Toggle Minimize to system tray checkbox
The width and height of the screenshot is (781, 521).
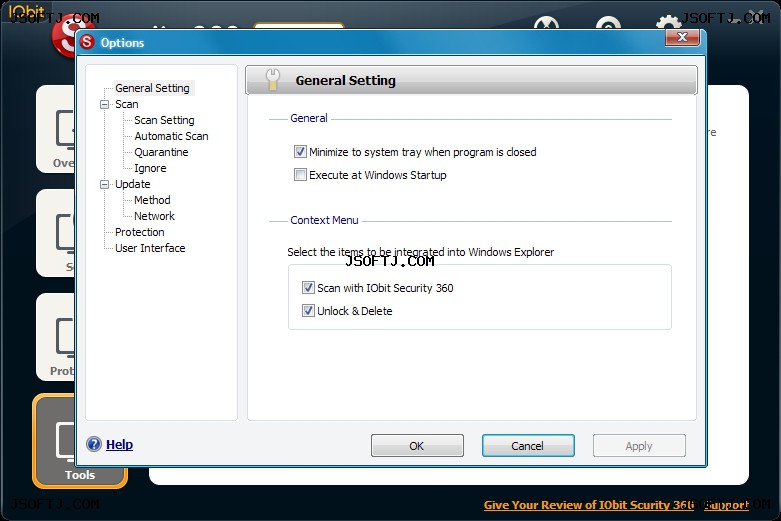click(300, 151)
